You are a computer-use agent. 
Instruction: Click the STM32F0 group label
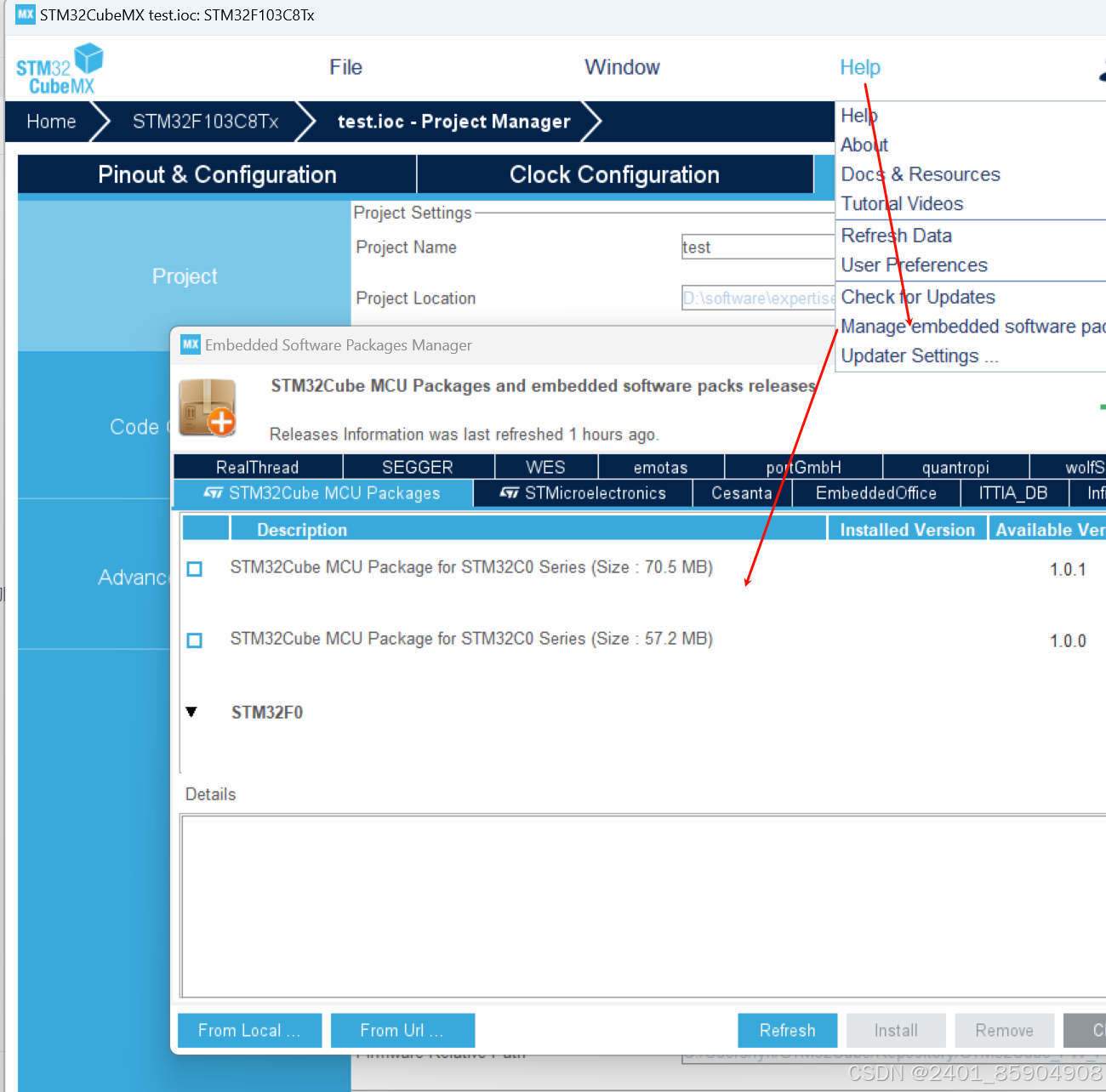[x=267, y=713]
